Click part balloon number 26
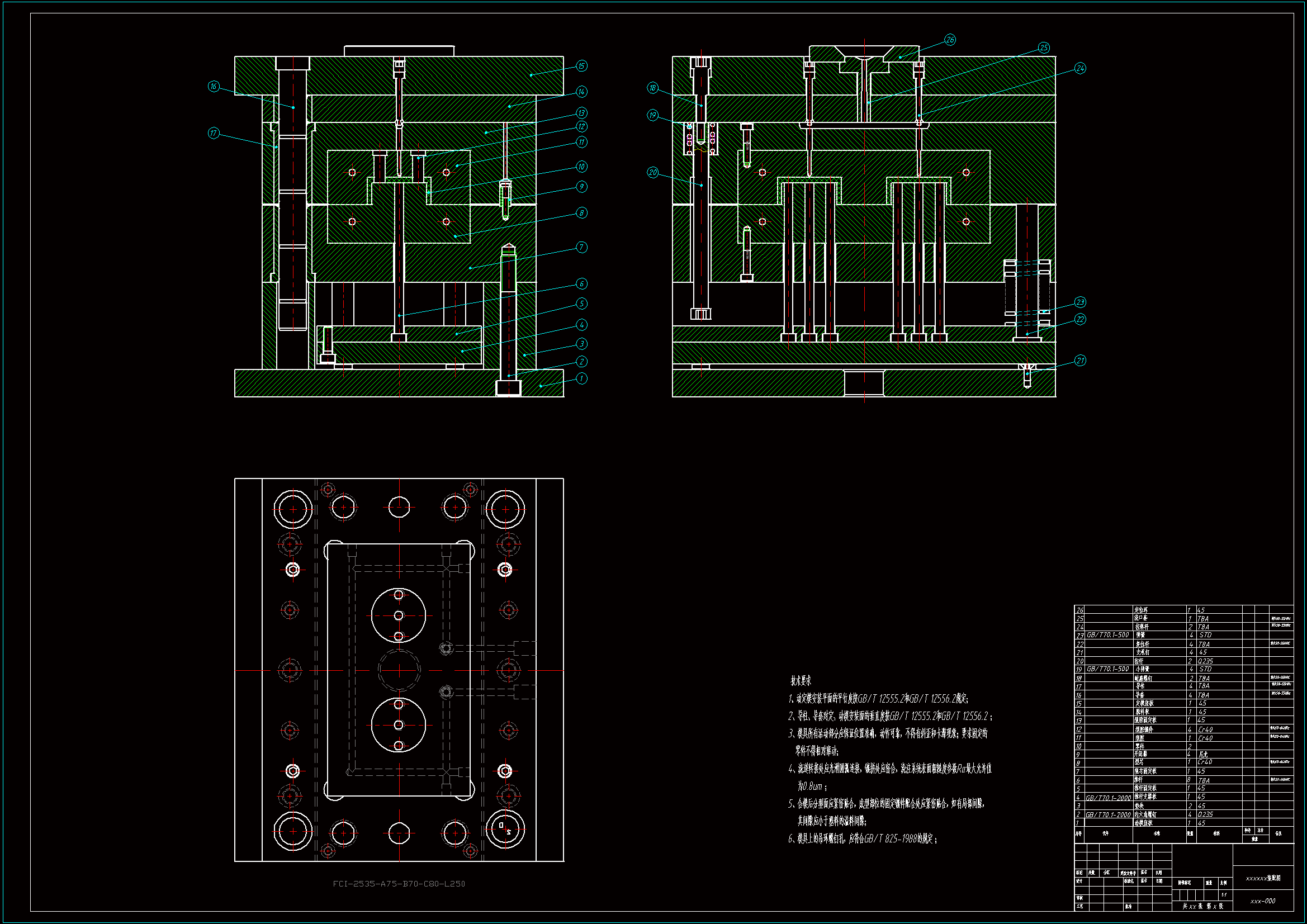The width and height of the screenshot is (1307, 924). click(950, 40)
